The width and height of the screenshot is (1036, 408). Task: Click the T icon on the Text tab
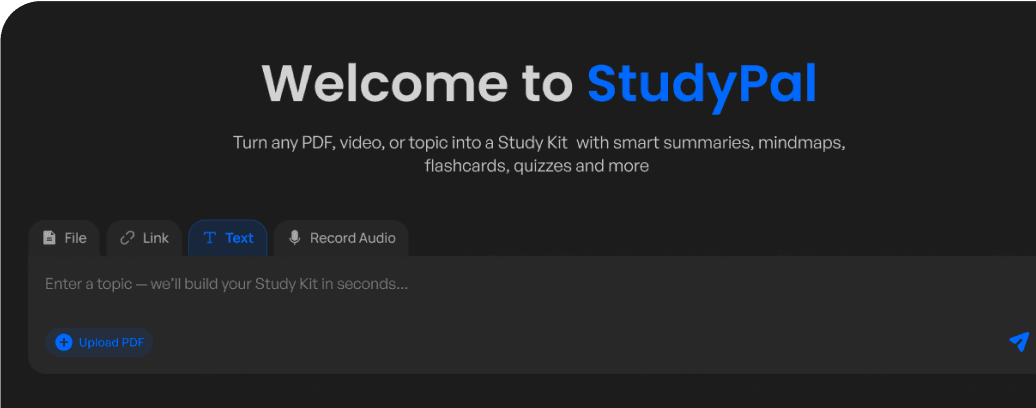209,238
